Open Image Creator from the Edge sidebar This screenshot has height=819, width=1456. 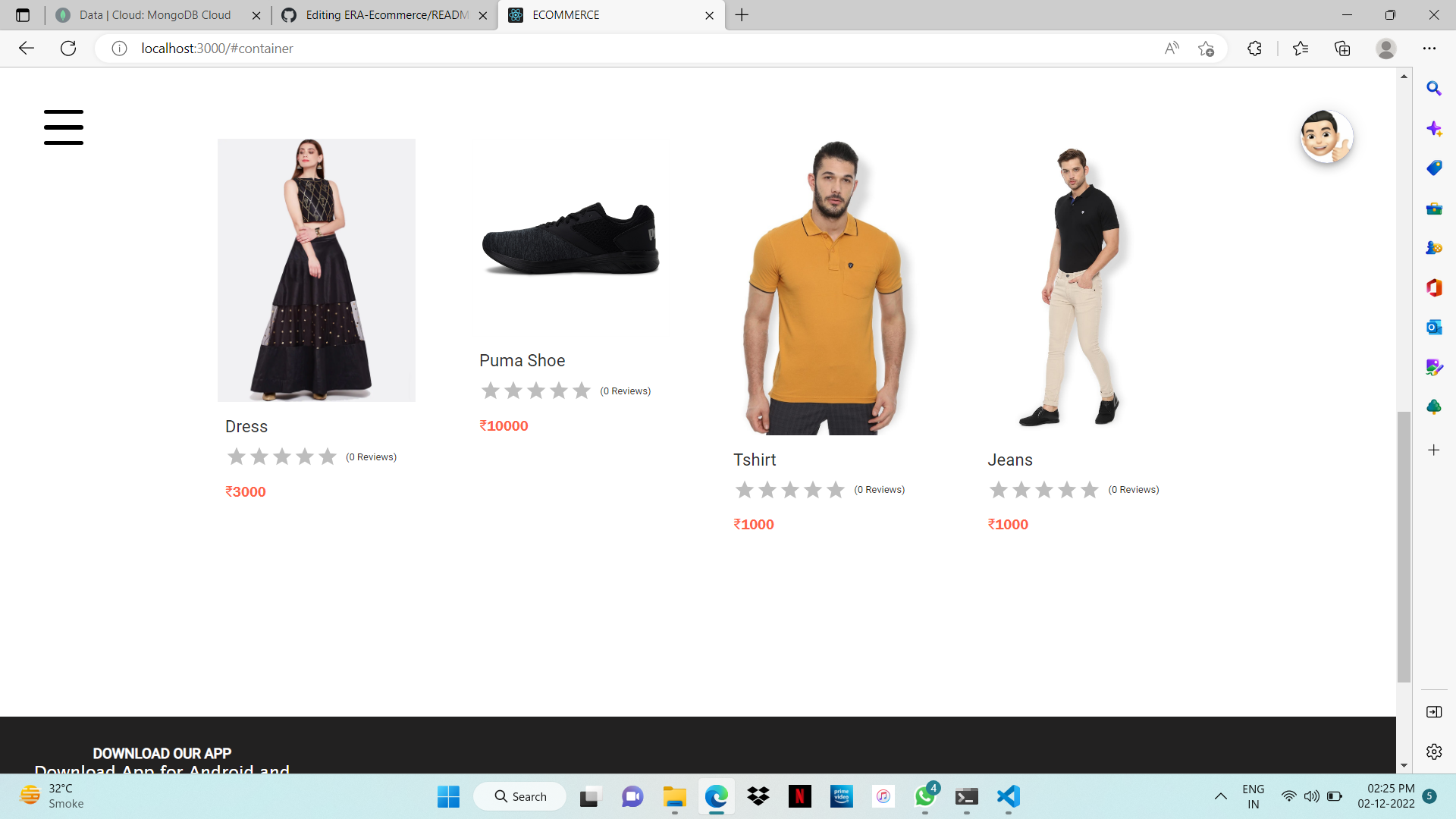pos(1434,367)
